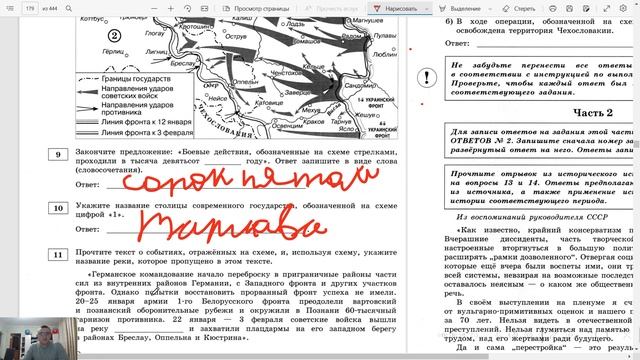The width and height of the screenshot is (640, 360).
Task: Enter full screen mode
Action: click(x=607, y=9)
